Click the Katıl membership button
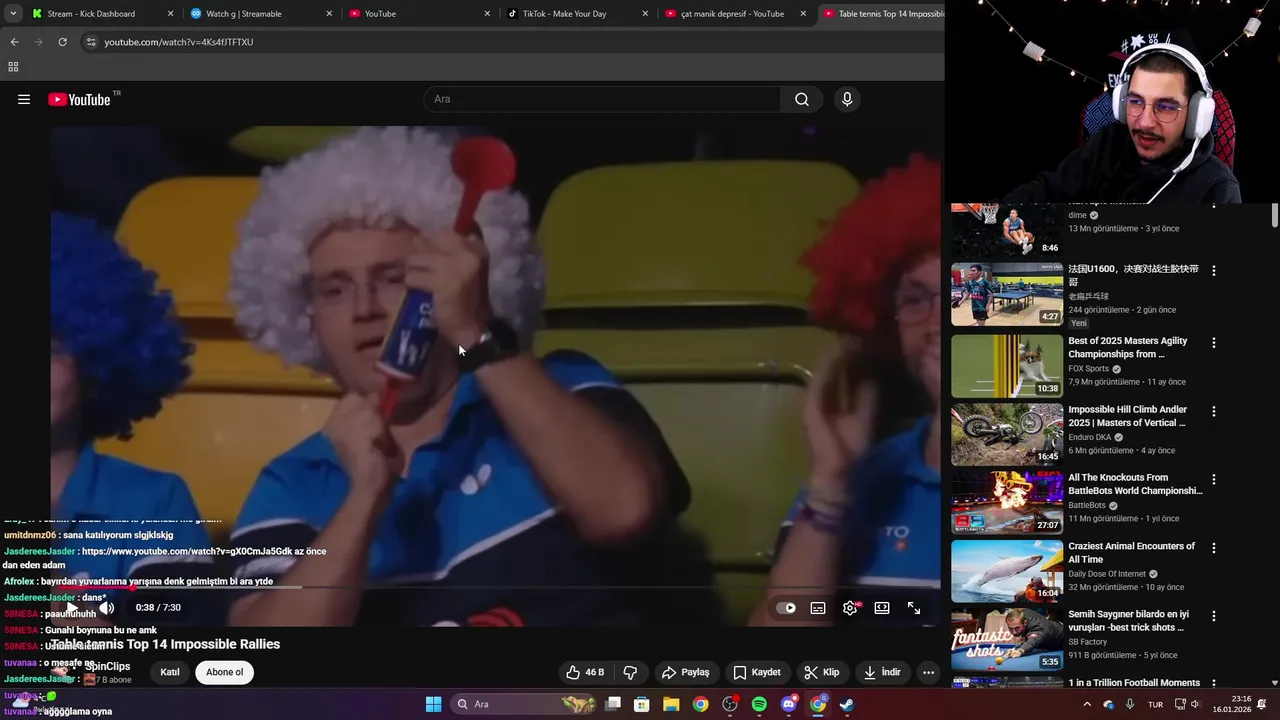 [170, 672]
